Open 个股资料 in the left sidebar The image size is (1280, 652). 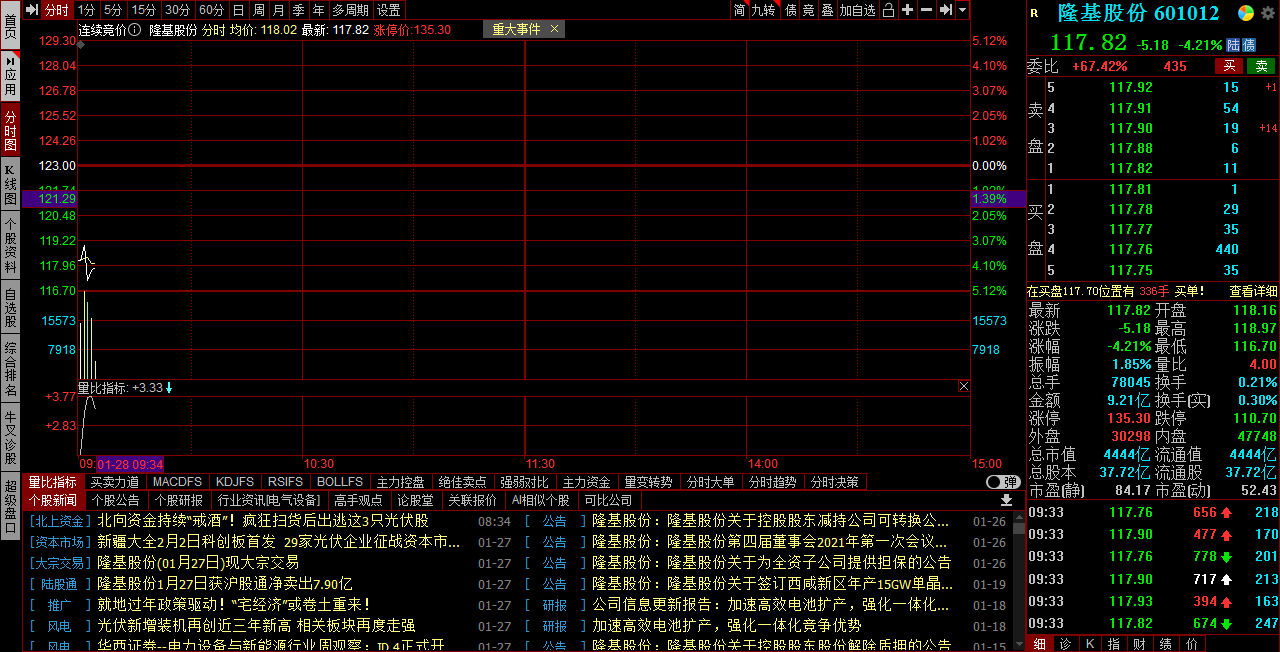pyautogui.click(x=10, y=246)
